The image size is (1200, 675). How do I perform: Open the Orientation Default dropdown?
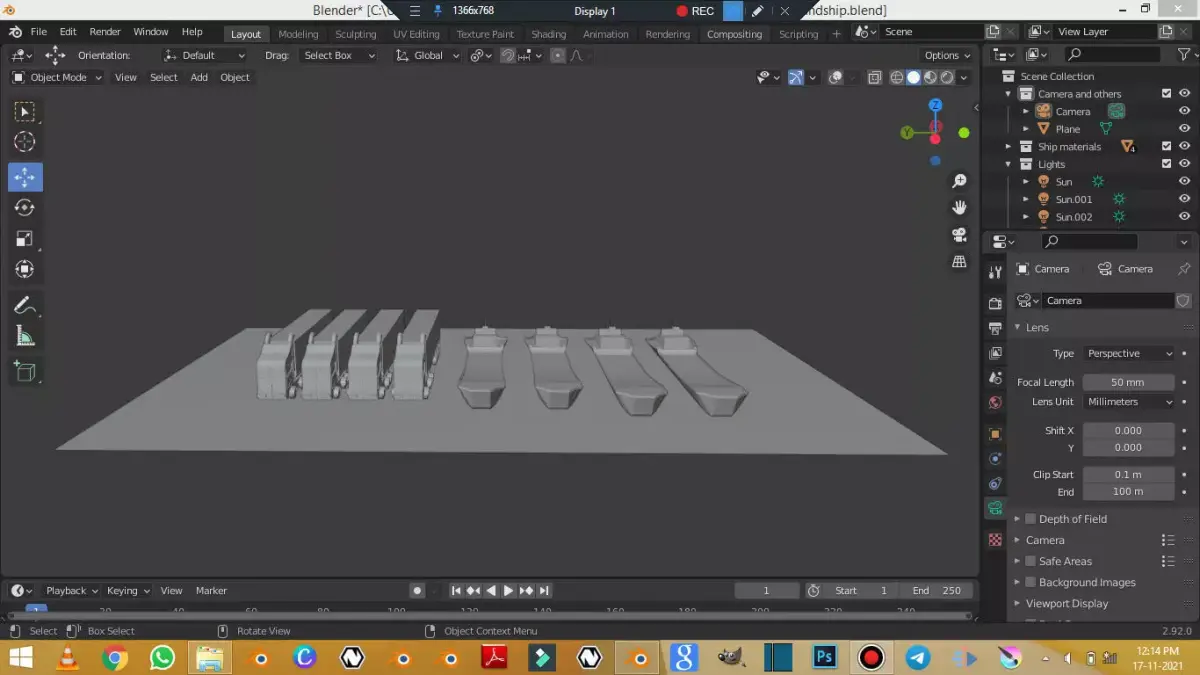tap(205, 55)
